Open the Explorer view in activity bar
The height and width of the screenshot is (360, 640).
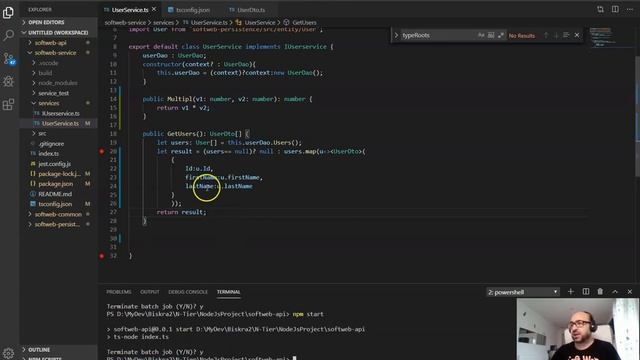tap(8, 13)
